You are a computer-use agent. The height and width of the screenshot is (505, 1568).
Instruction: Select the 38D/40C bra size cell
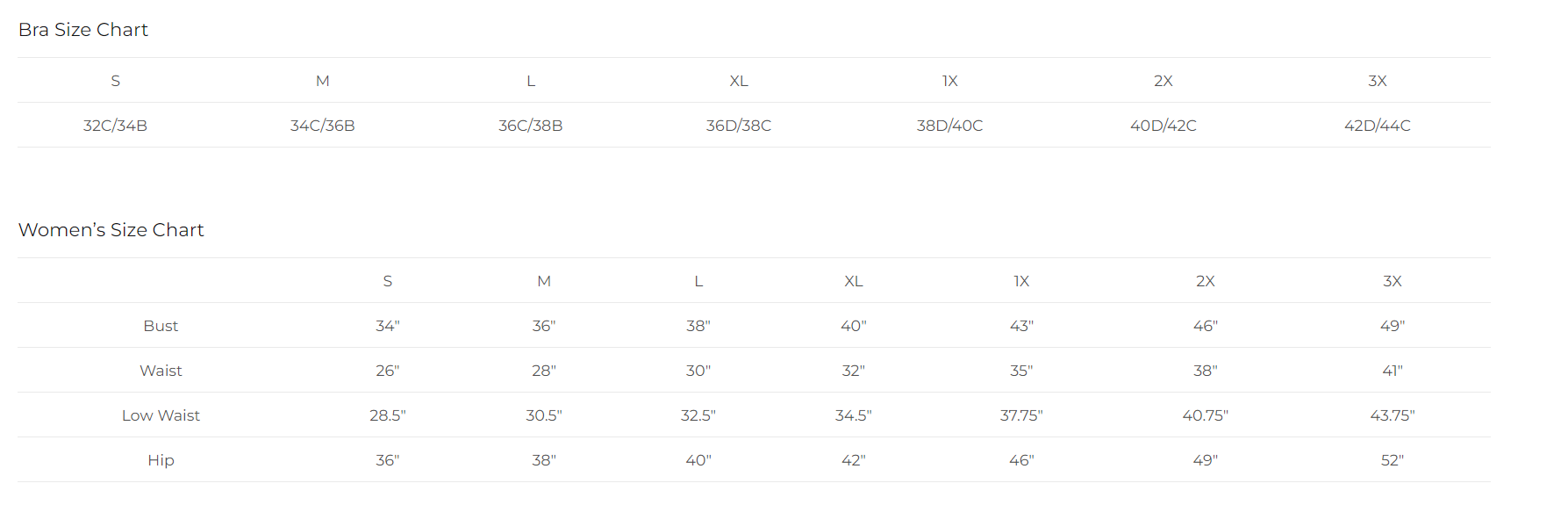pyautogui.click(x=949, y=126)
